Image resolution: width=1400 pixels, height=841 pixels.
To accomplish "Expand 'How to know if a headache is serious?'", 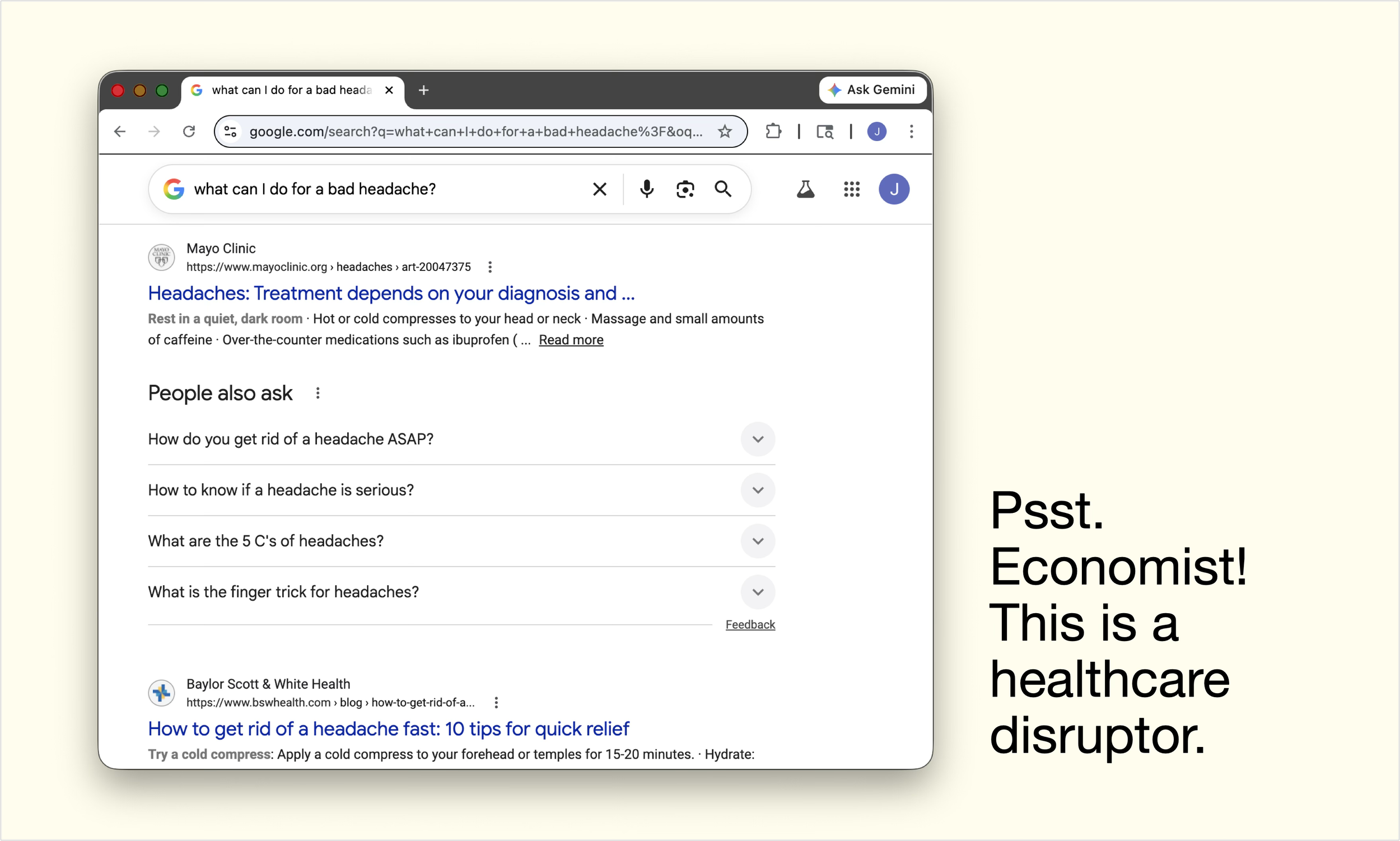I will [757, 490].
